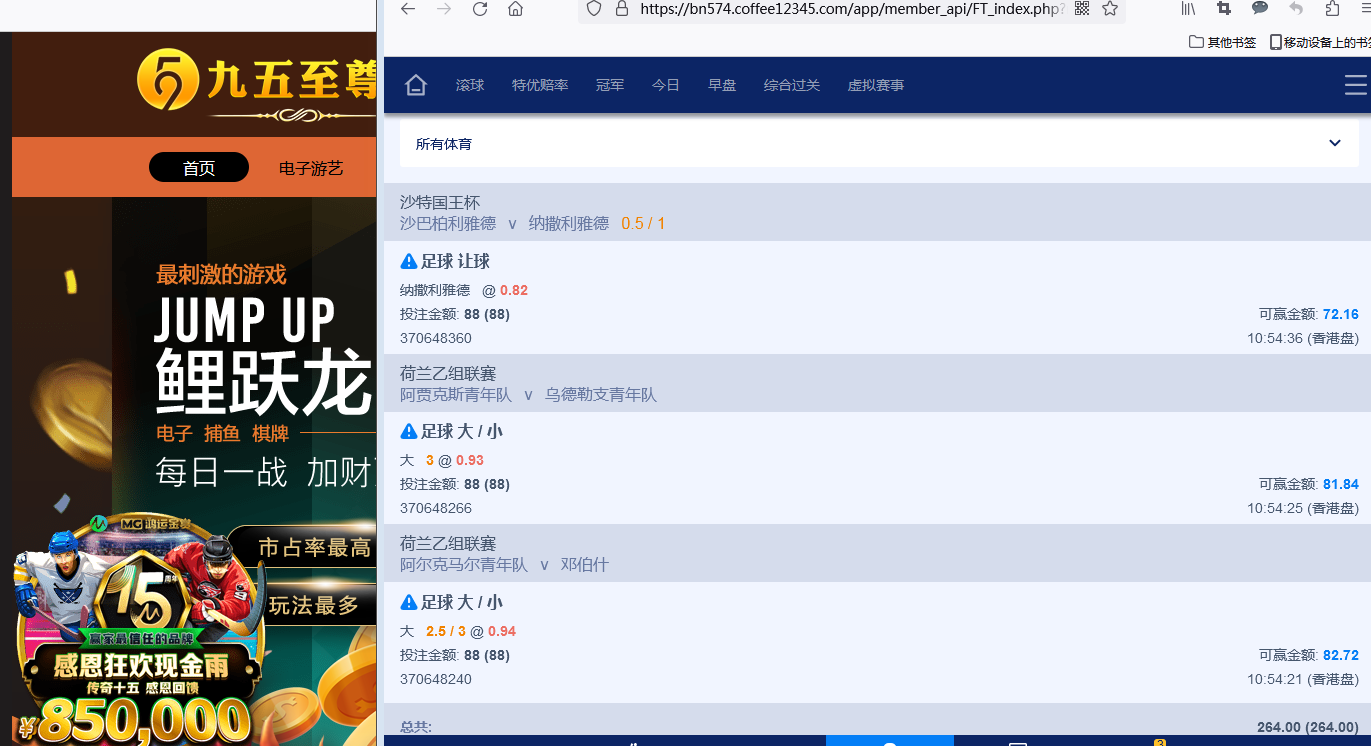The image size is (1371, 746).
Task: Open the 其他书签 bookmarks folder
Action: tap(1222, 42)
